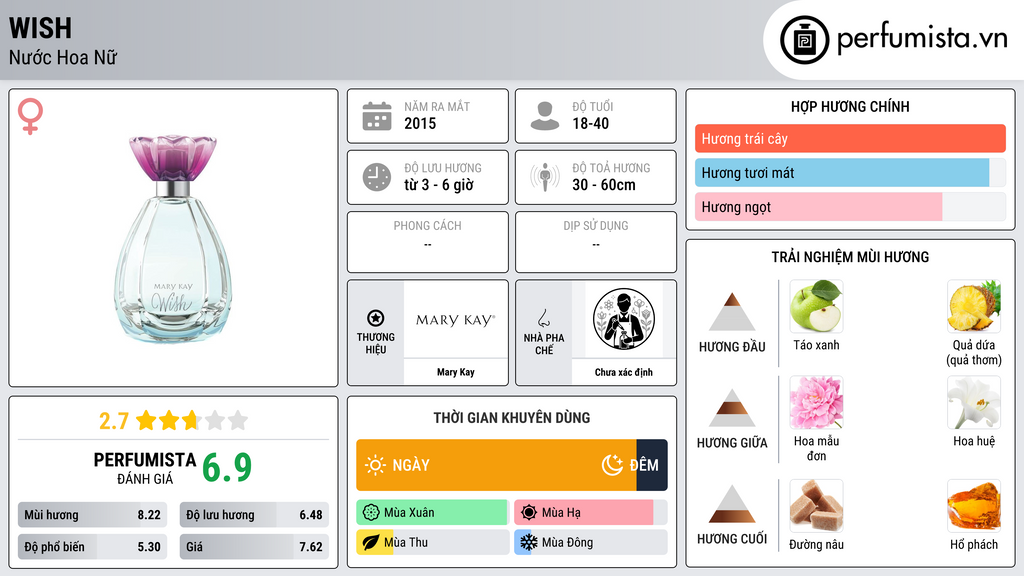Click the Hương cuối pyramid icon
1024x576 pixels.
[x=732, y=504]
